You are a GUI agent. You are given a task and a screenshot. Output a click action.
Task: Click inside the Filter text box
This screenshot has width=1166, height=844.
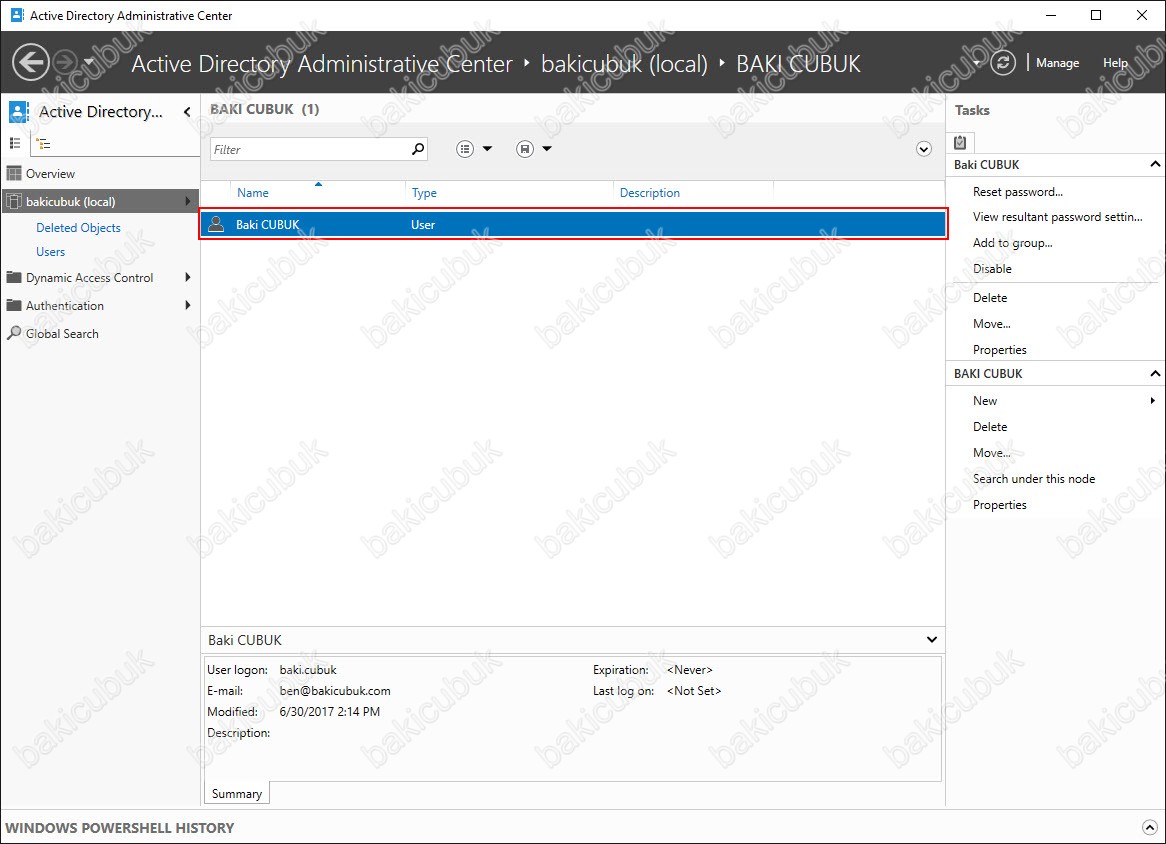(309, 149)
